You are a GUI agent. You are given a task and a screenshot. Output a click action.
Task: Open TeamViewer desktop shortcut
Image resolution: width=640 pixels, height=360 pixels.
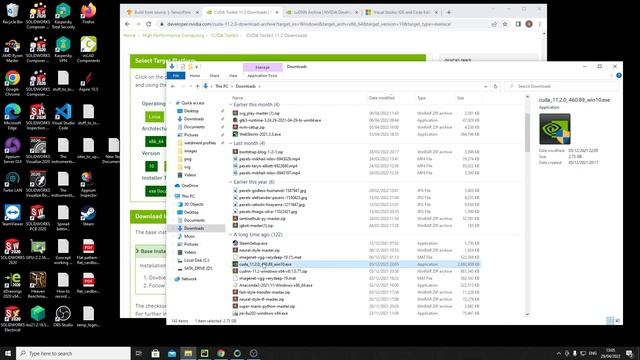12,216
